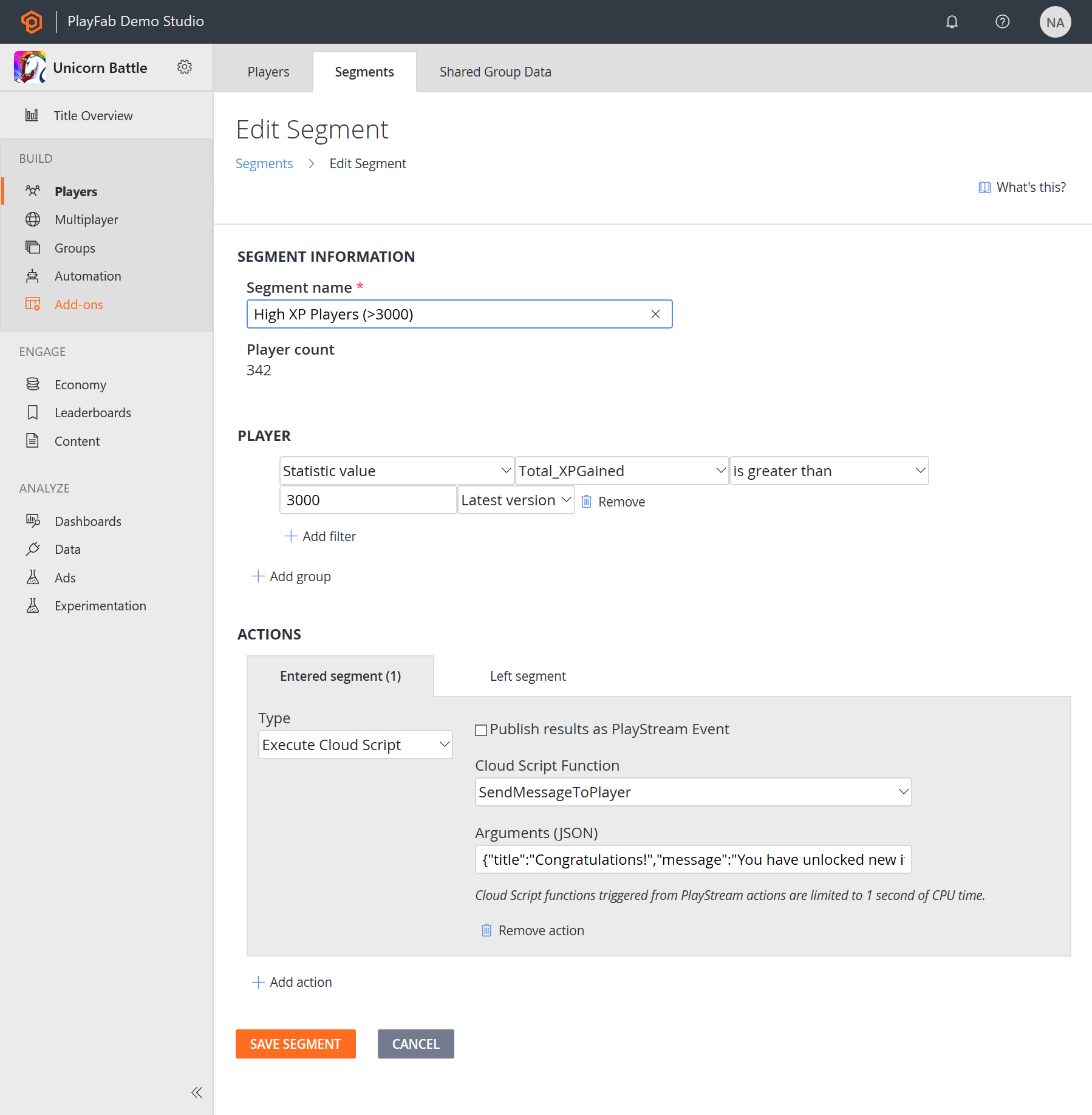Click the Remove filter link text
This screenshot has width=1092, height=1115.
(621, 502)
